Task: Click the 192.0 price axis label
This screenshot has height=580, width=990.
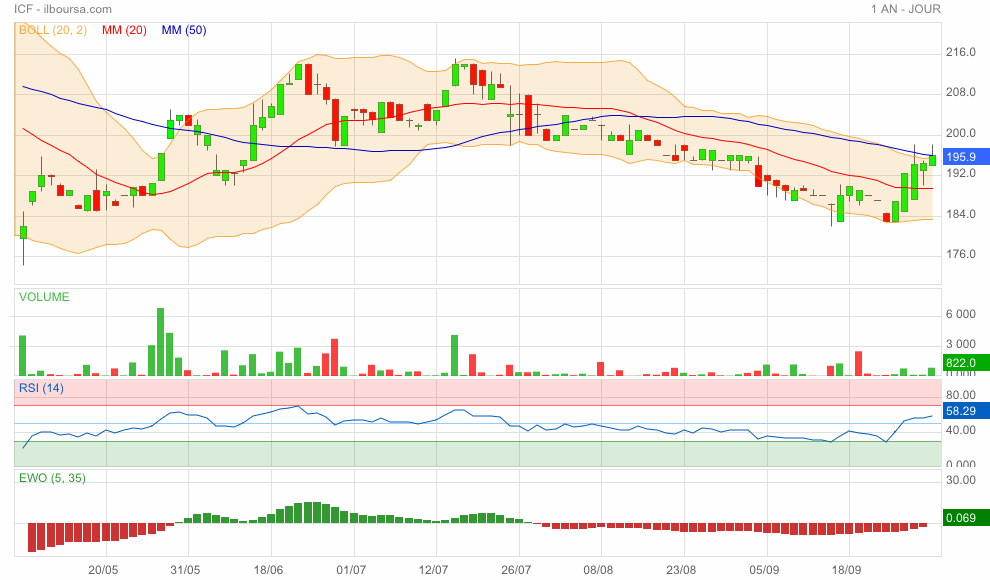Action: pyautogui.click(x=960, y=173)
